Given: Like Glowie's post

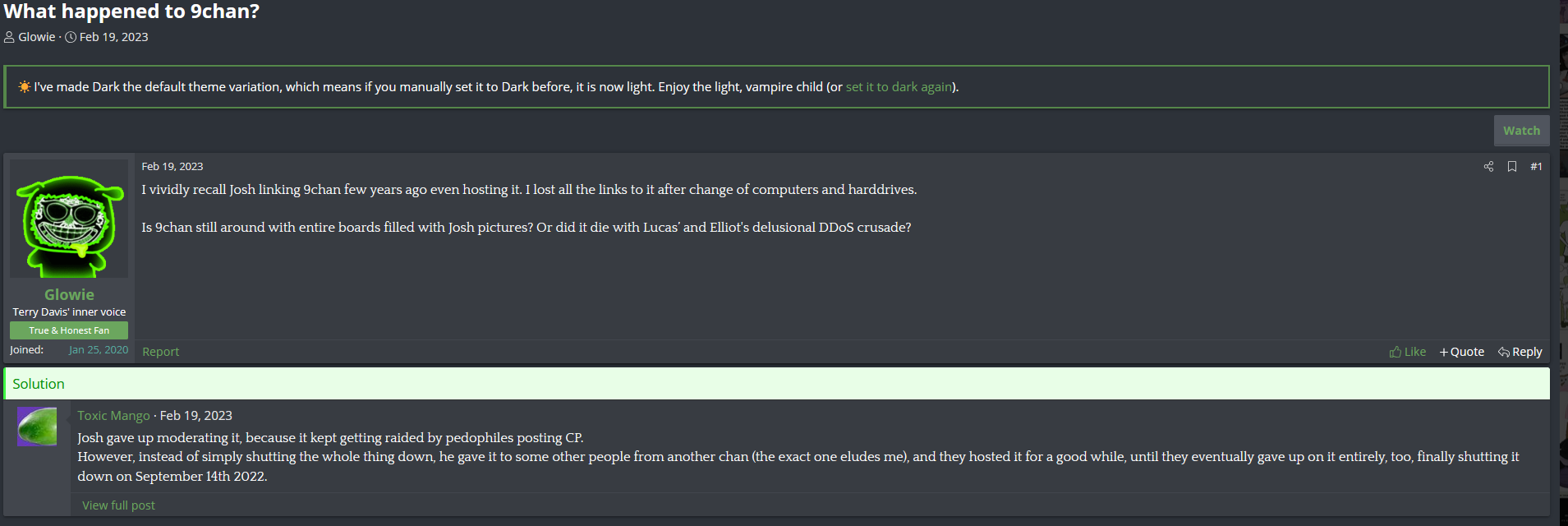Looking at the screenshot, I should click(1407, 352).
